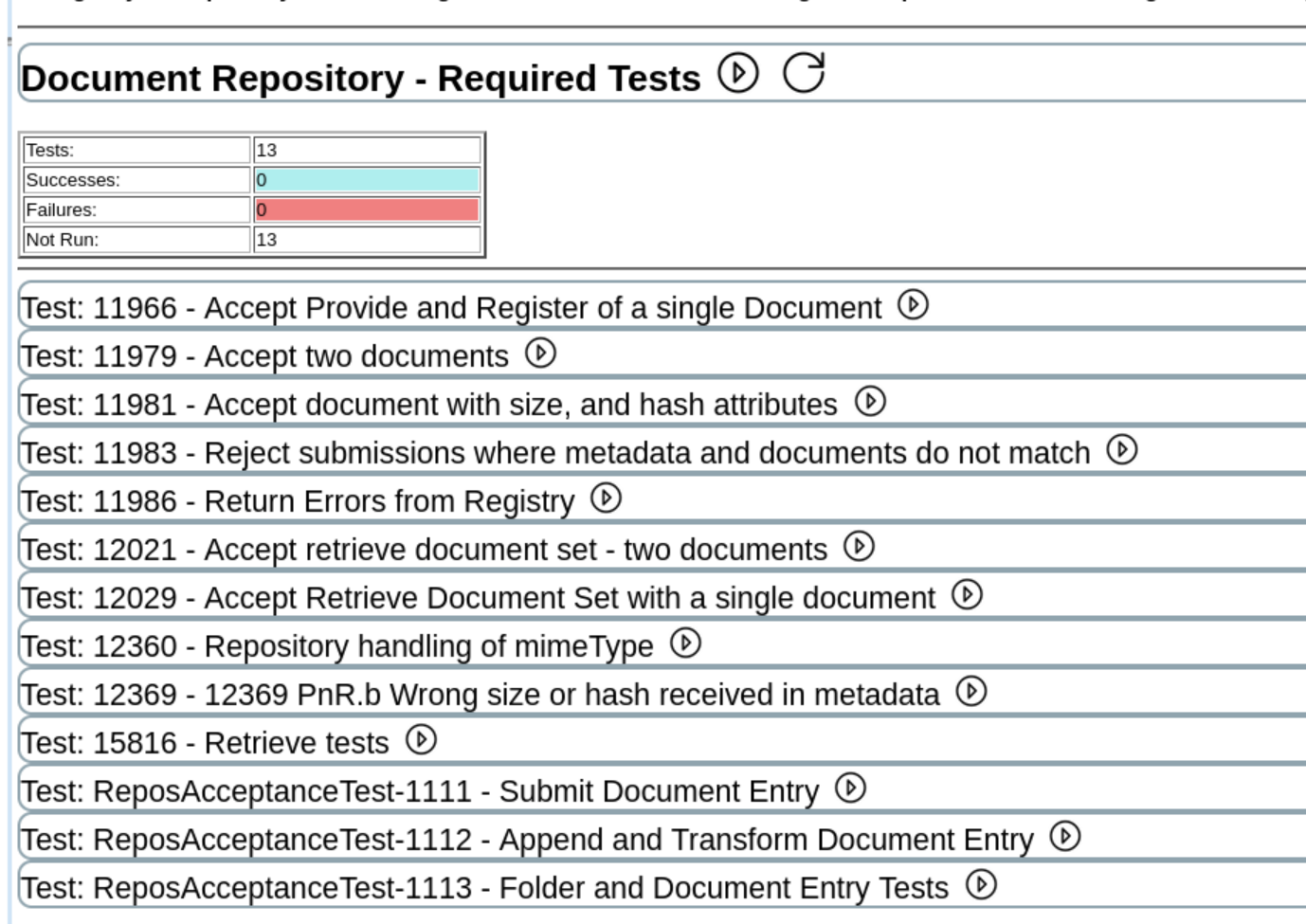This screenshot has height=924, width=1306.
Task: Play ReposAcceptanceTest-1112 Append and Transform
Action: (1065, 837)
